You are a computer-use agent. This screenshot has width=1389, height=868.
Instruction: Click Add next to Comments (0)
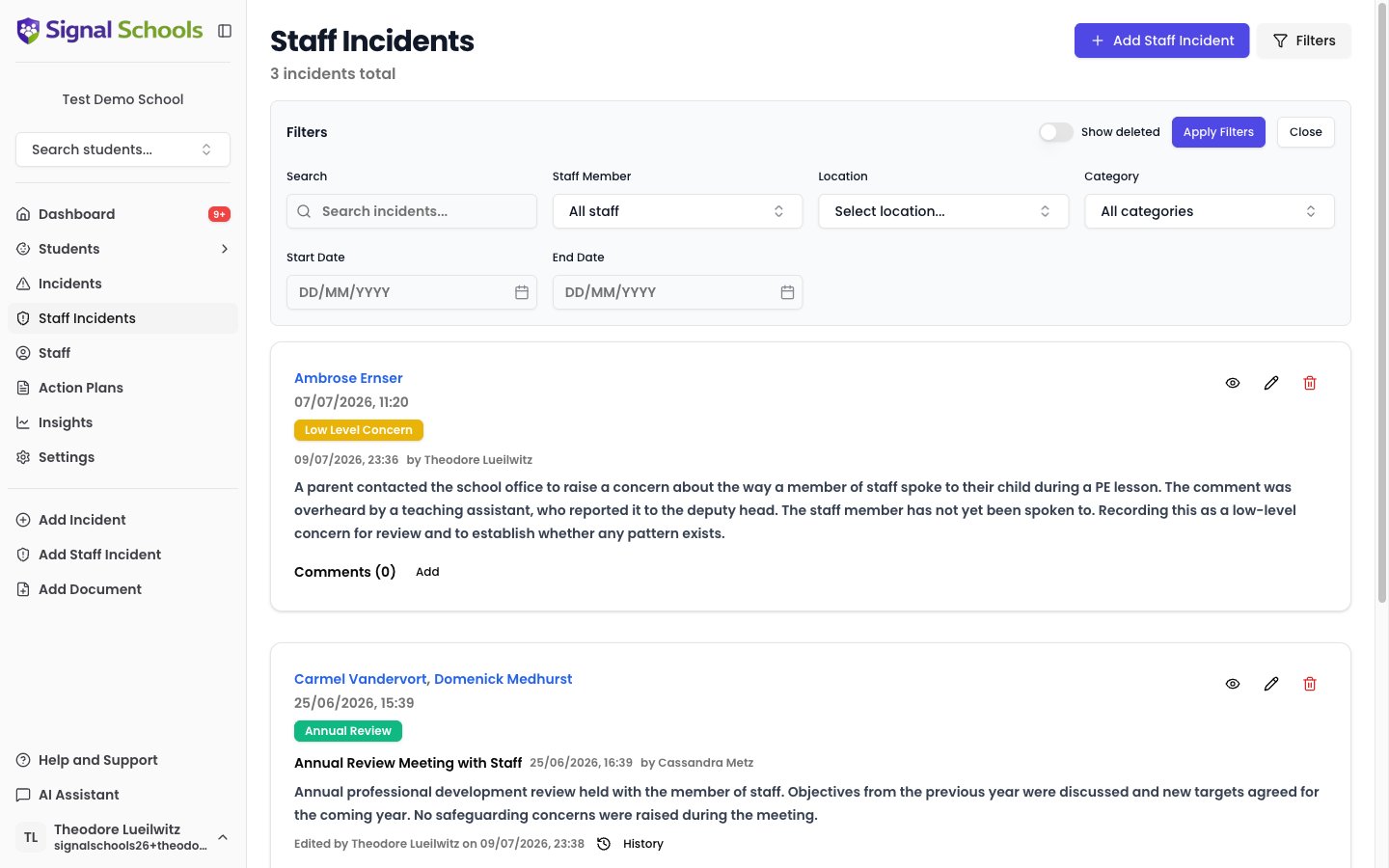click(427, 572)
